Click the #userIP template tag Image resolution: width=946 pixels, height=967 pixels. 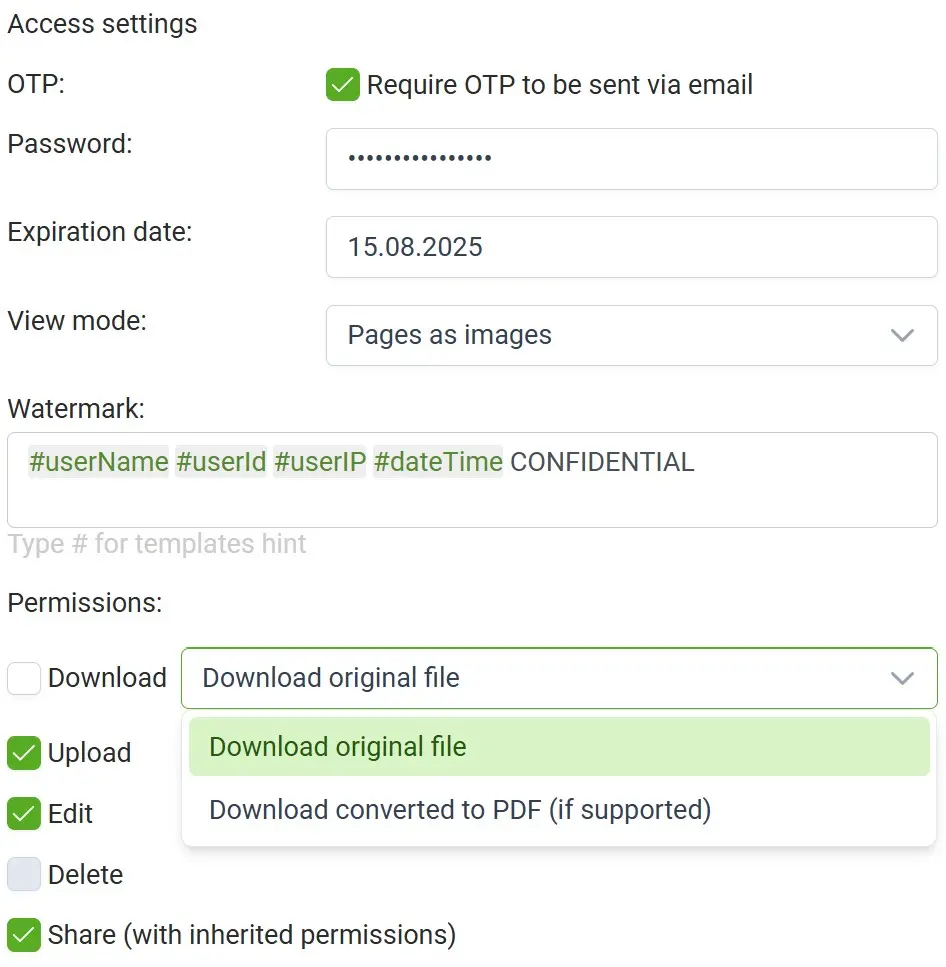pyautogui.click(x=320, y=462)
